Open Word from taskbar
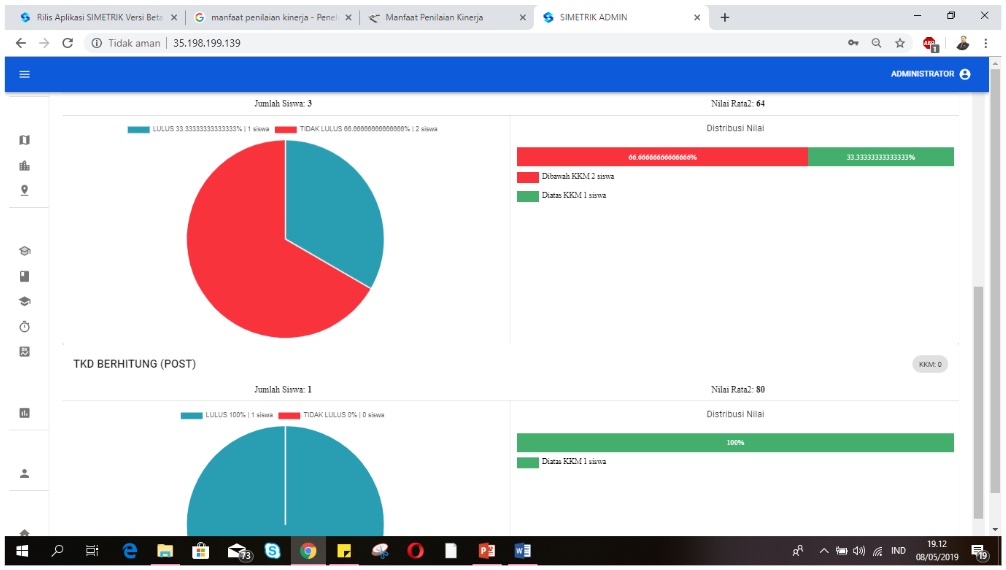1006x570 pixels. pyautogui.click(x=522, y=551)
